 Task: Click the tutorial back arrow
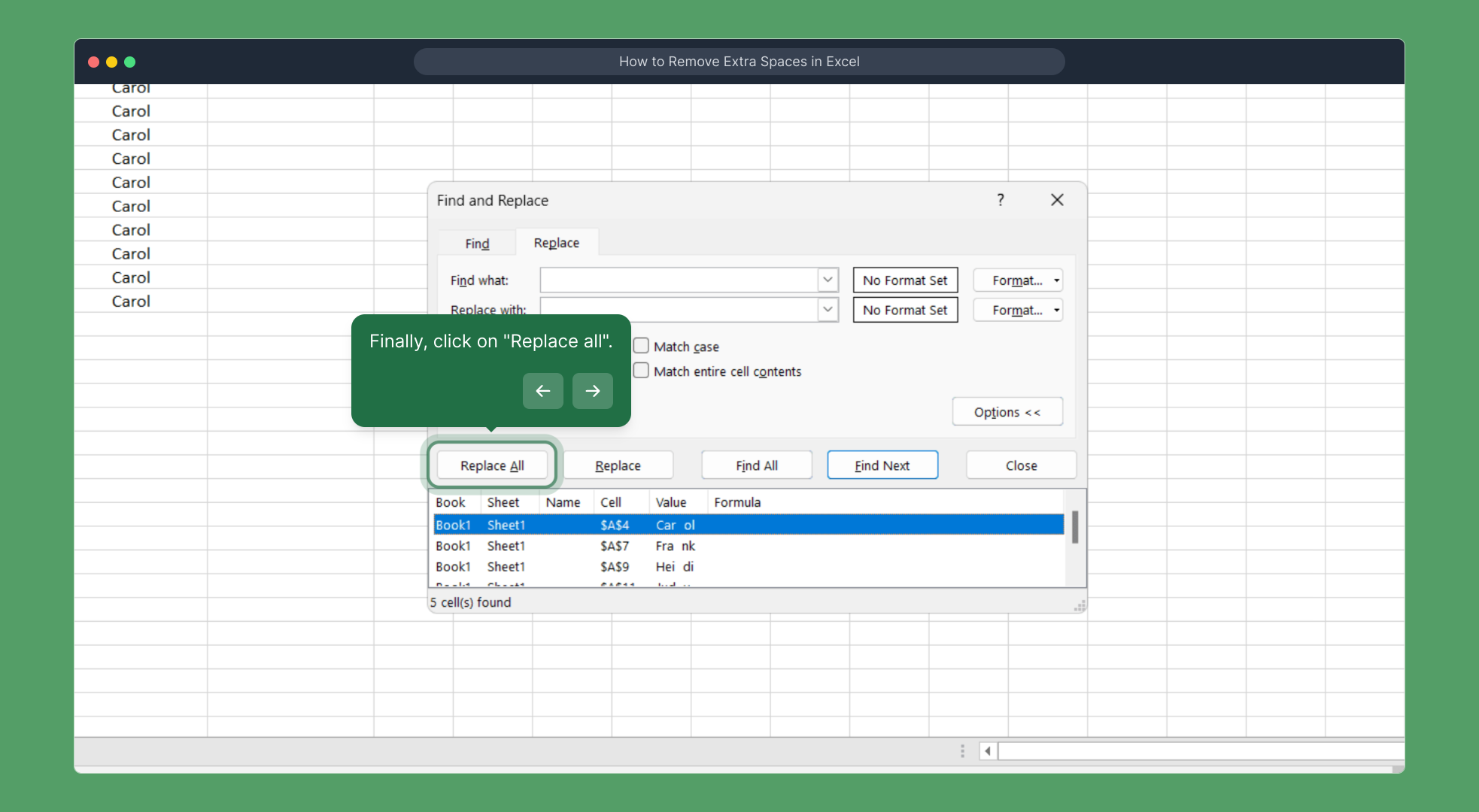point(542,391)
